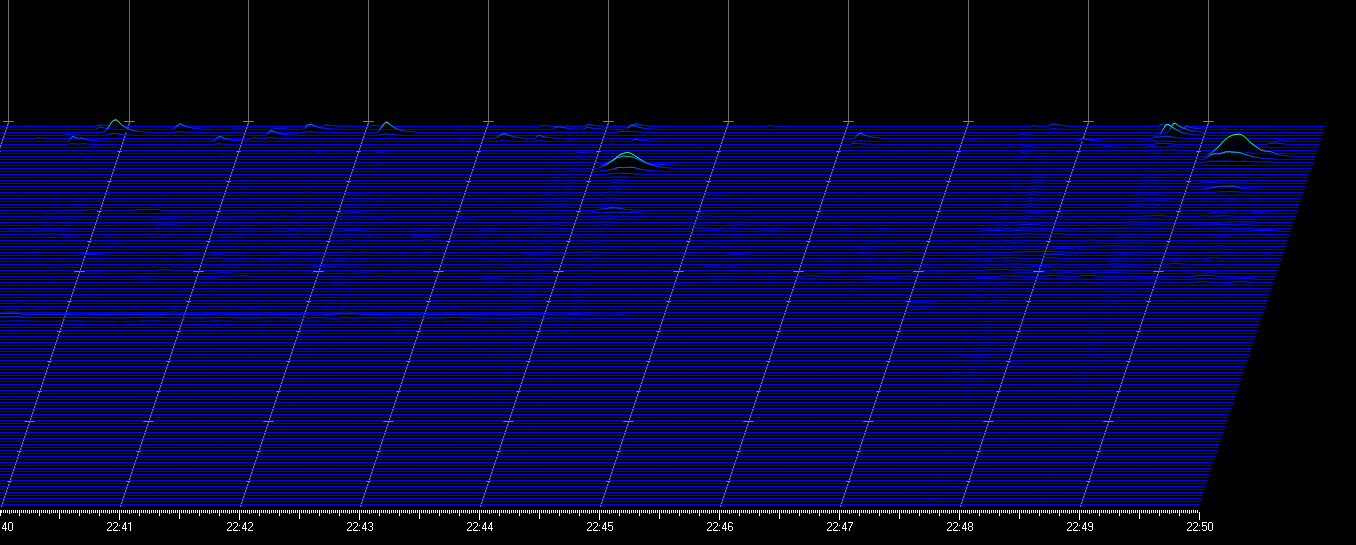Pick the 22:46 time axis label

(x=720, y=526)
